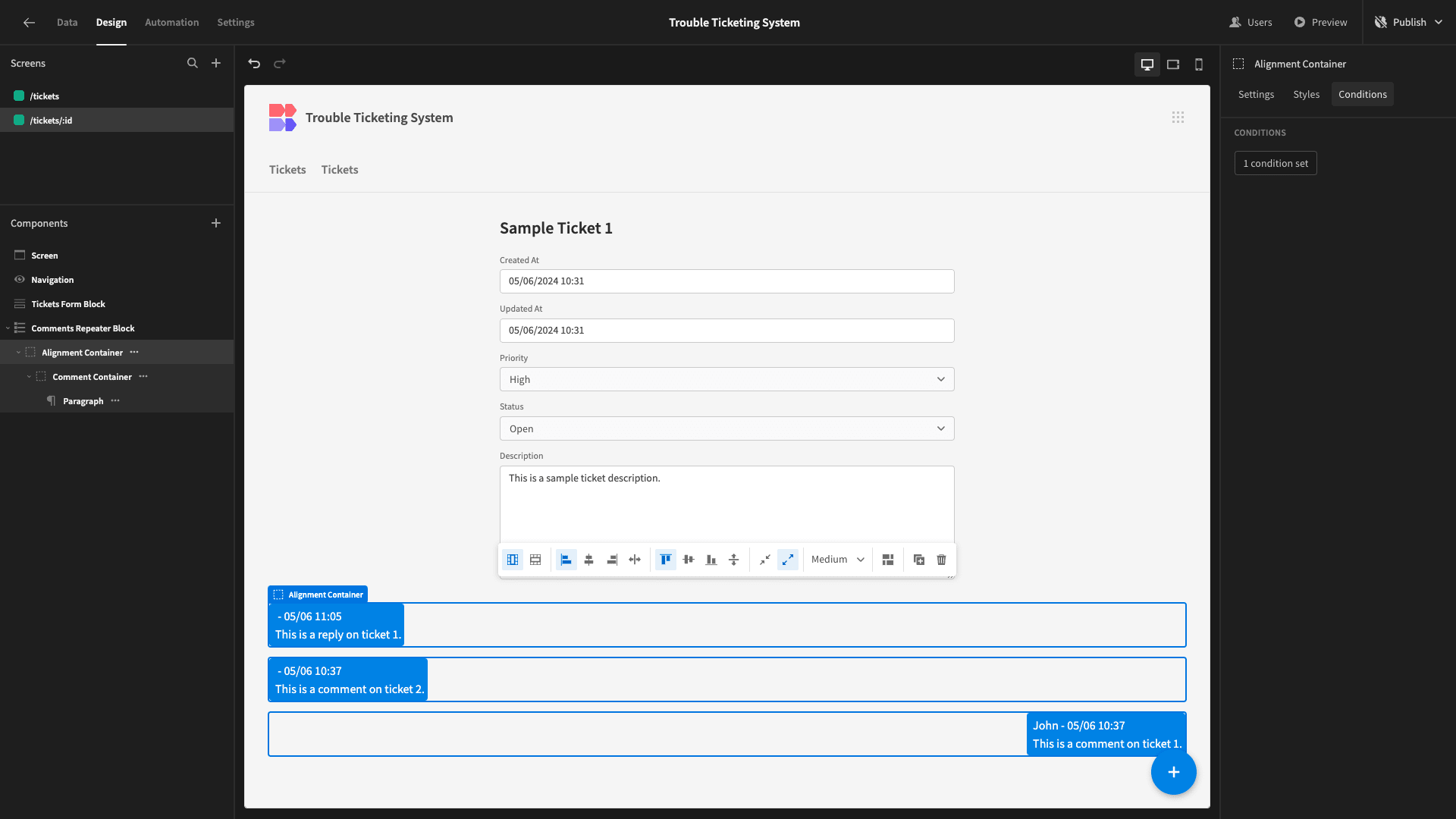Viewport: 1456px width, 819px height.
Task: Set column layout direction in toolbar
Action: click(x=513, y=560)
